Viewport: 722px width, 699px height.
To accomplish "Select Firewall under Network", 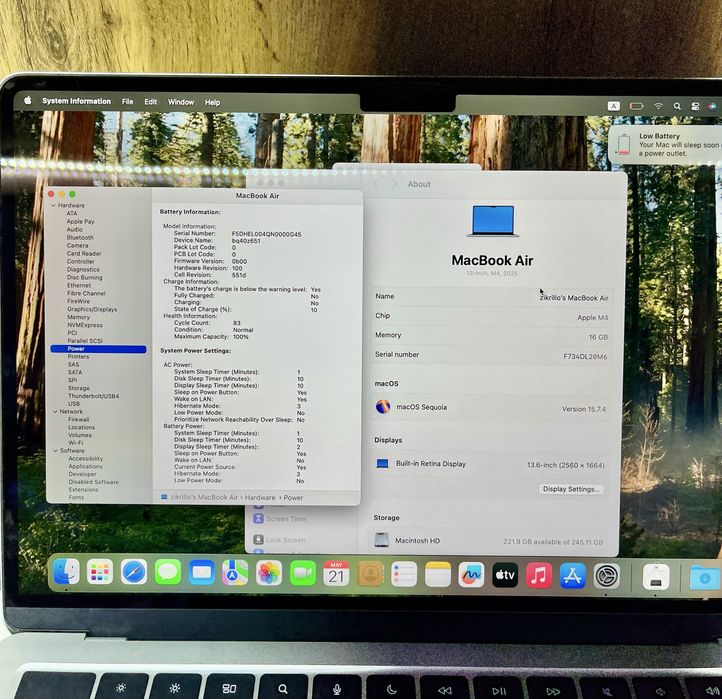I will [79, 419].
